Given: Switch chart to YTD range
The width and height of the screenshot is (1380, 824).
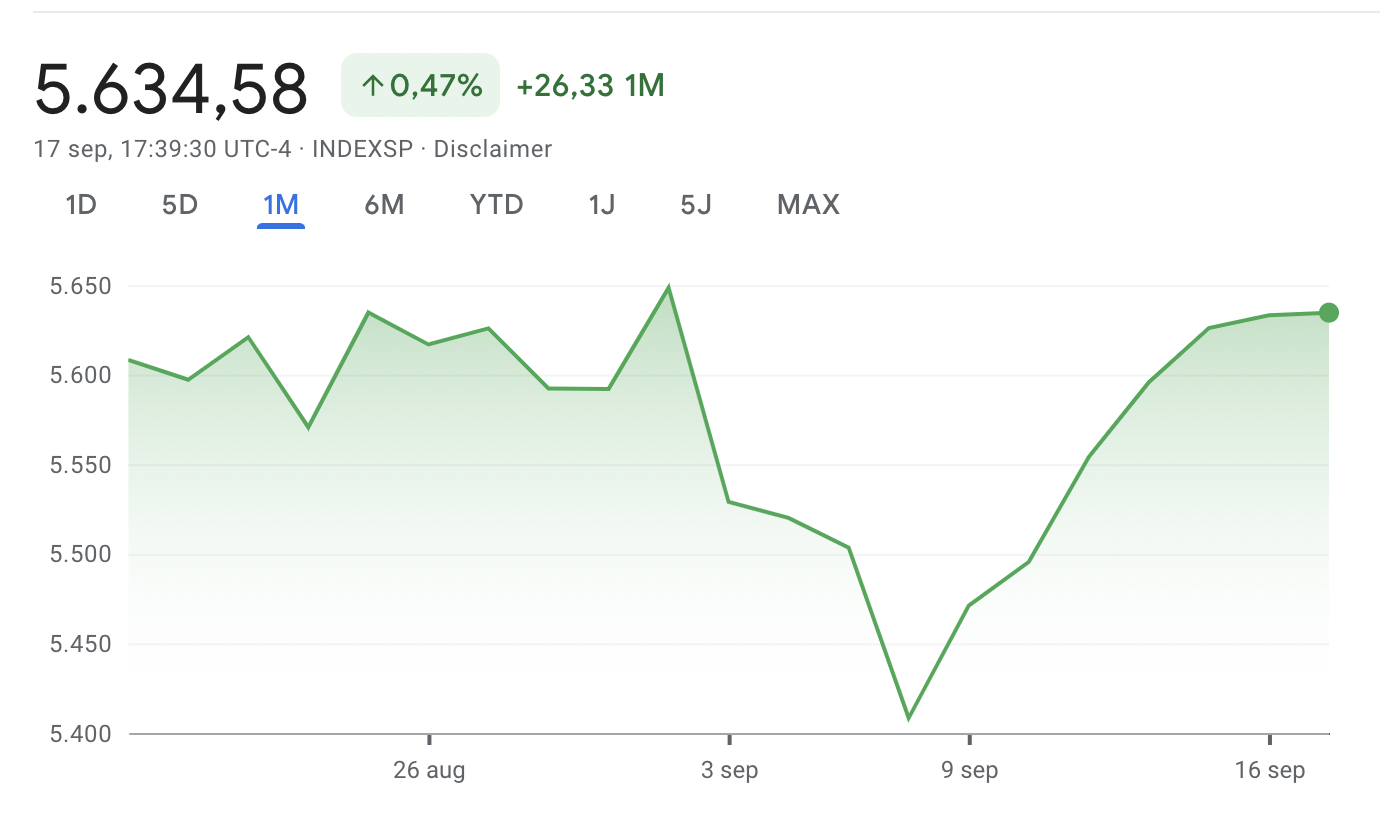Looking at the screenshot, I should (497, 205).
